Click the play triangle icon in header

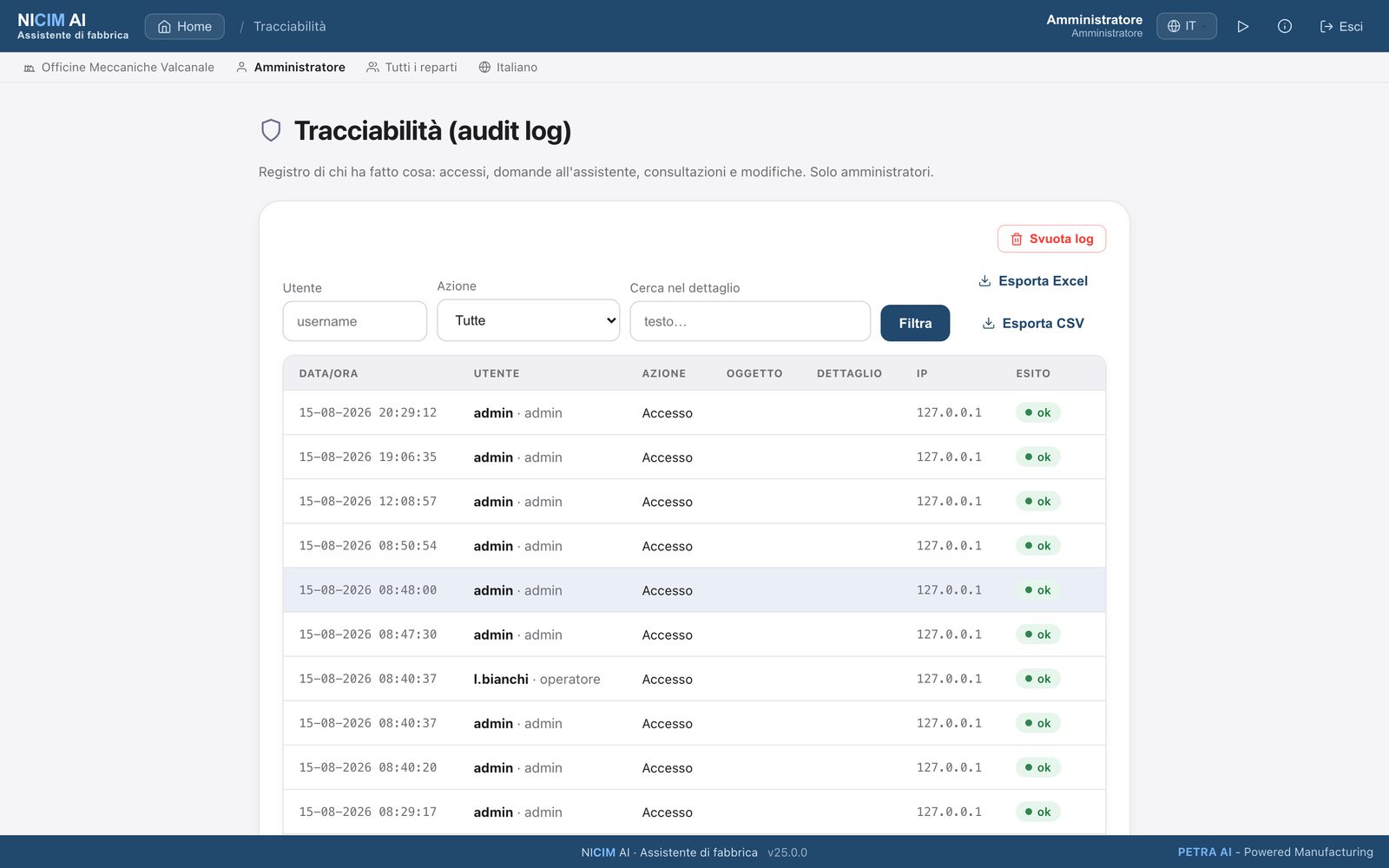tap(1242, 26)
